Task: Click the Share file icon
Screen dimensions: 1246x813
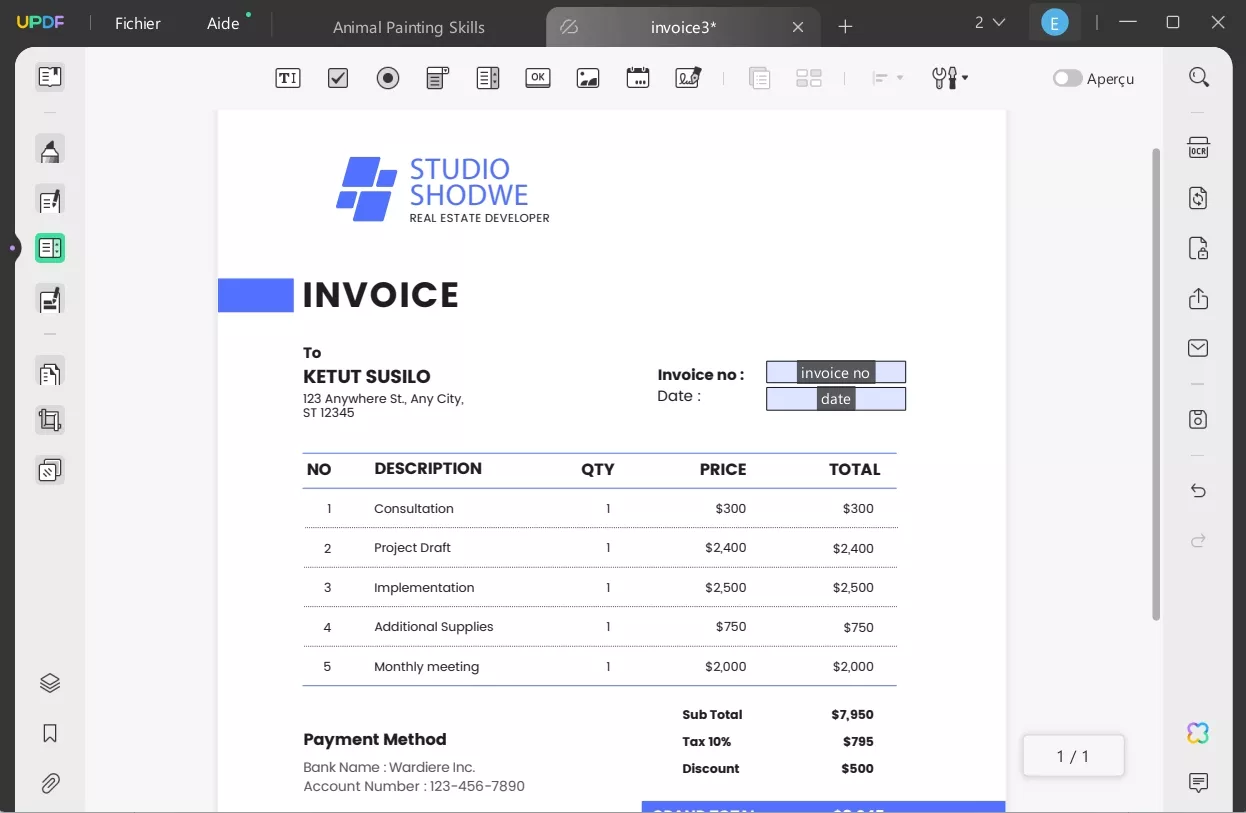Action: (1198, 299)
